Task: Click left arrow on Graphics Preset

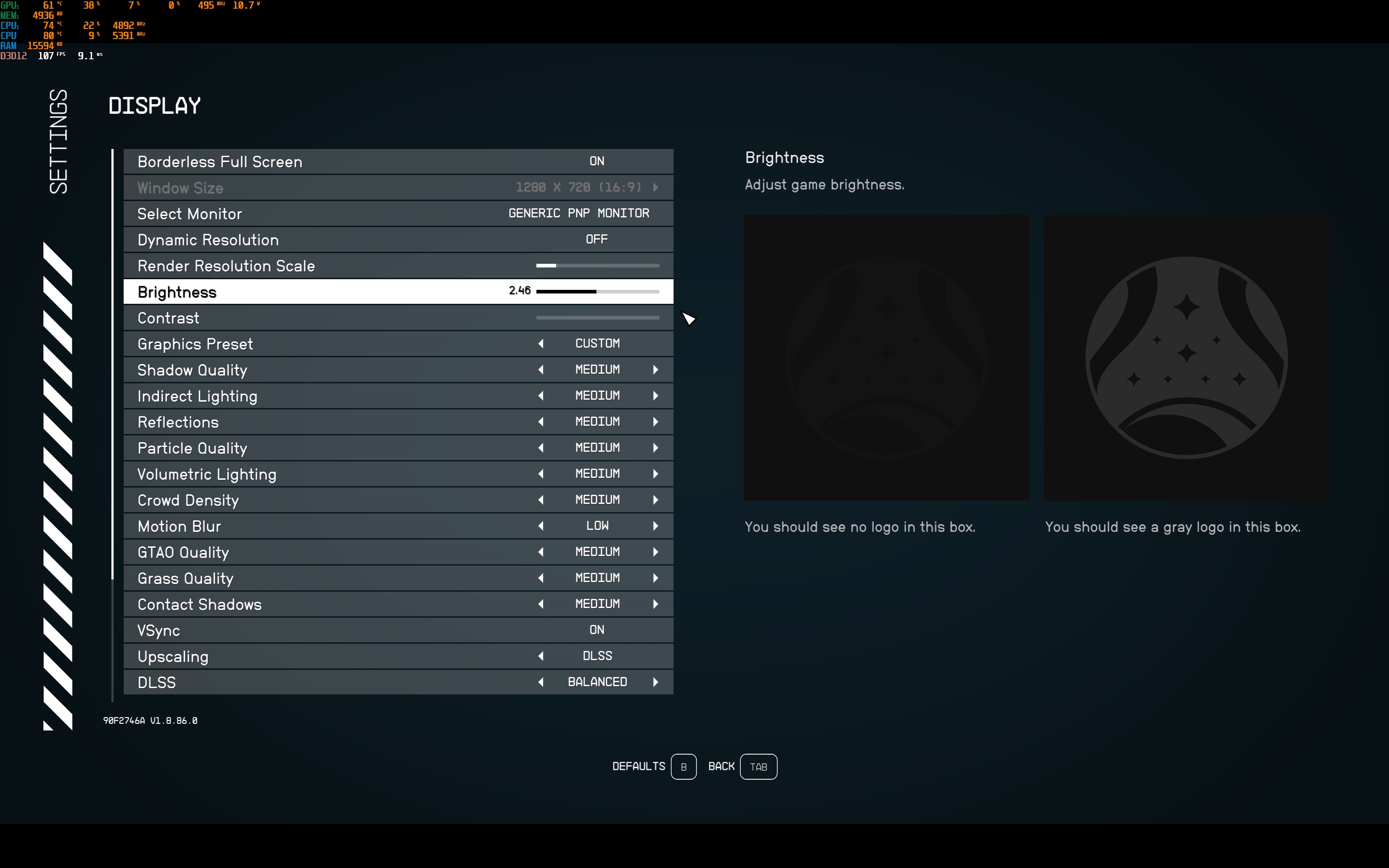Action: click(541, 344)
